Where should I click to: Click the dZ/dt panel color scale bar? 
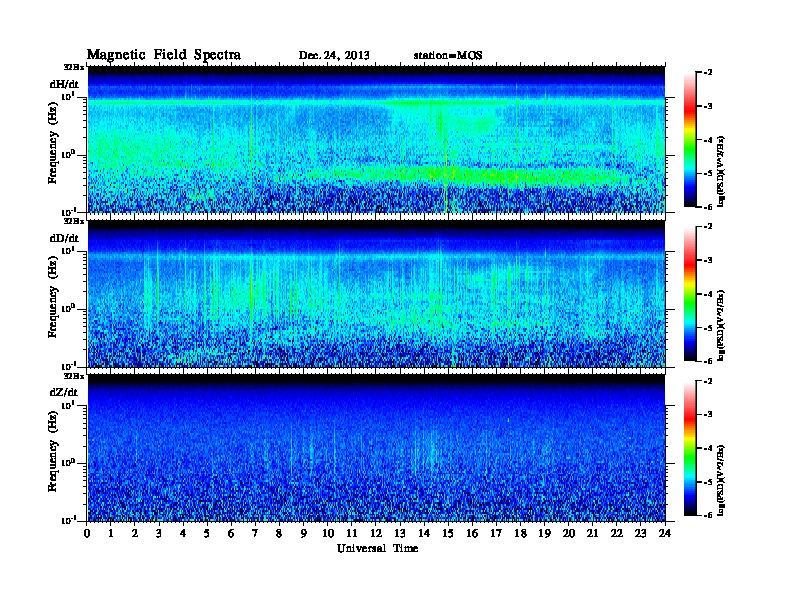[689, 448]
